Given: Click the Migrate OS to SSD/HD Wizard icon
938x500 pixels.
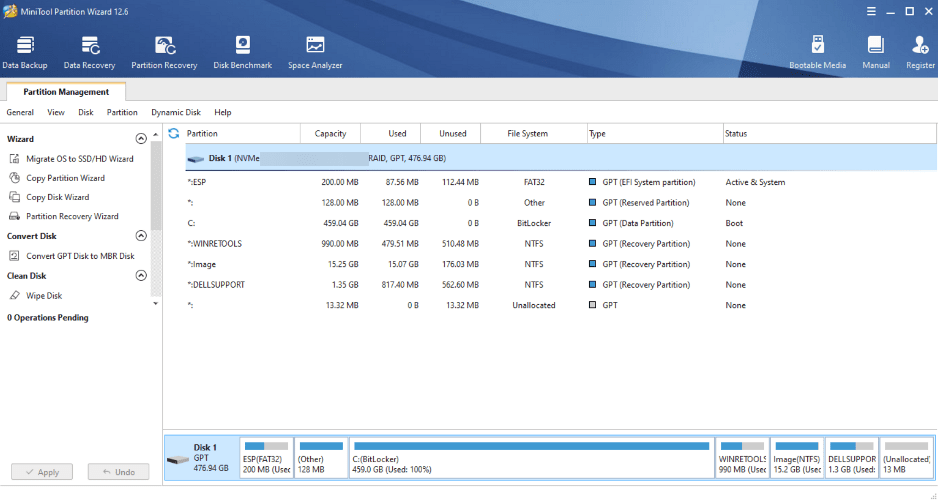Looking at the screenshot, I should [14, 158].
